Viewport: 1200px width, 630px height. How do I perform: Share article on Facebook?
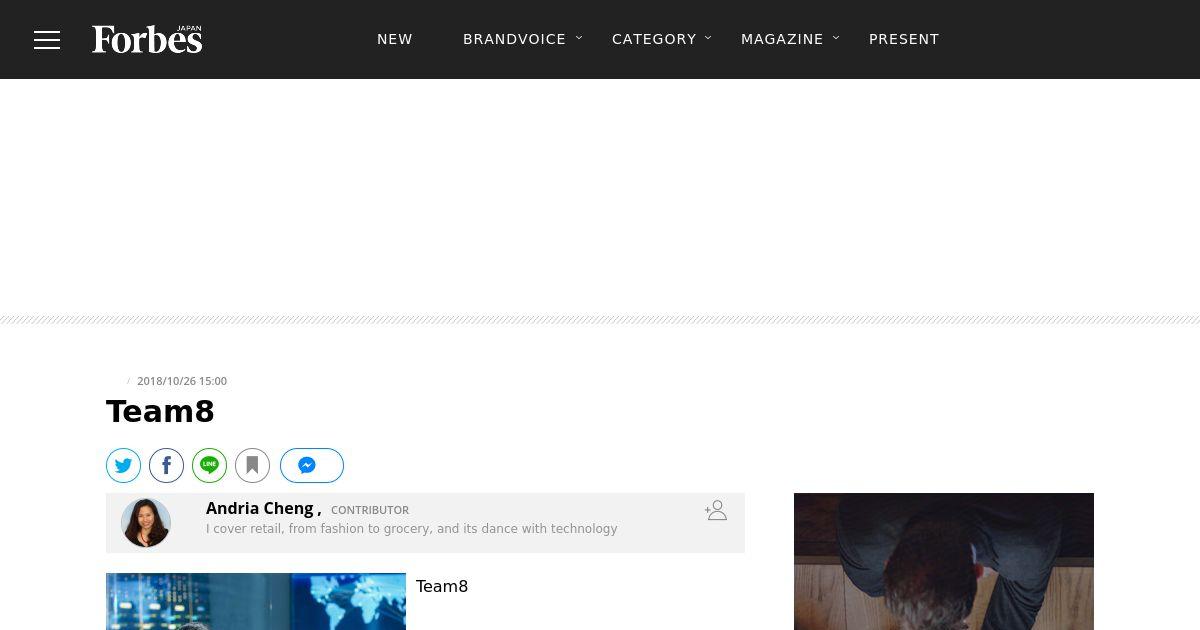point(166,465)
